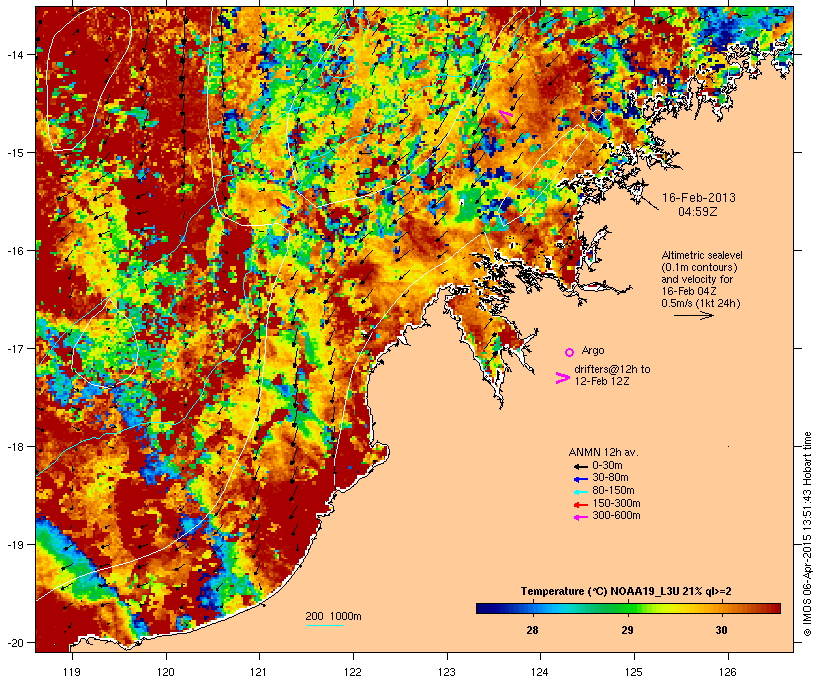Click the IMOS copyright timestamp text
Viewport: 820px width, 680px height.
[807, 534]
